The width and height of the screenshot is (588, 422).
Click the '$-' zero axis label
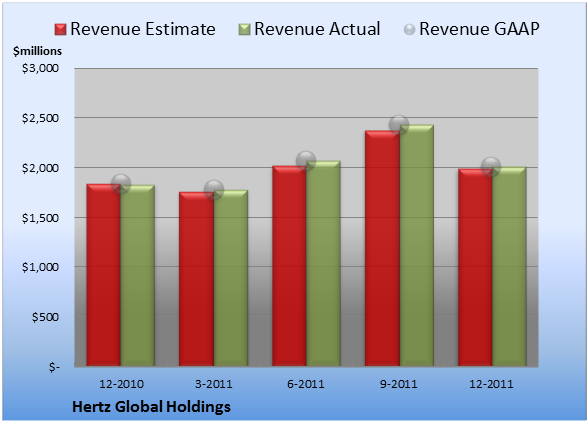pos(54,367)
